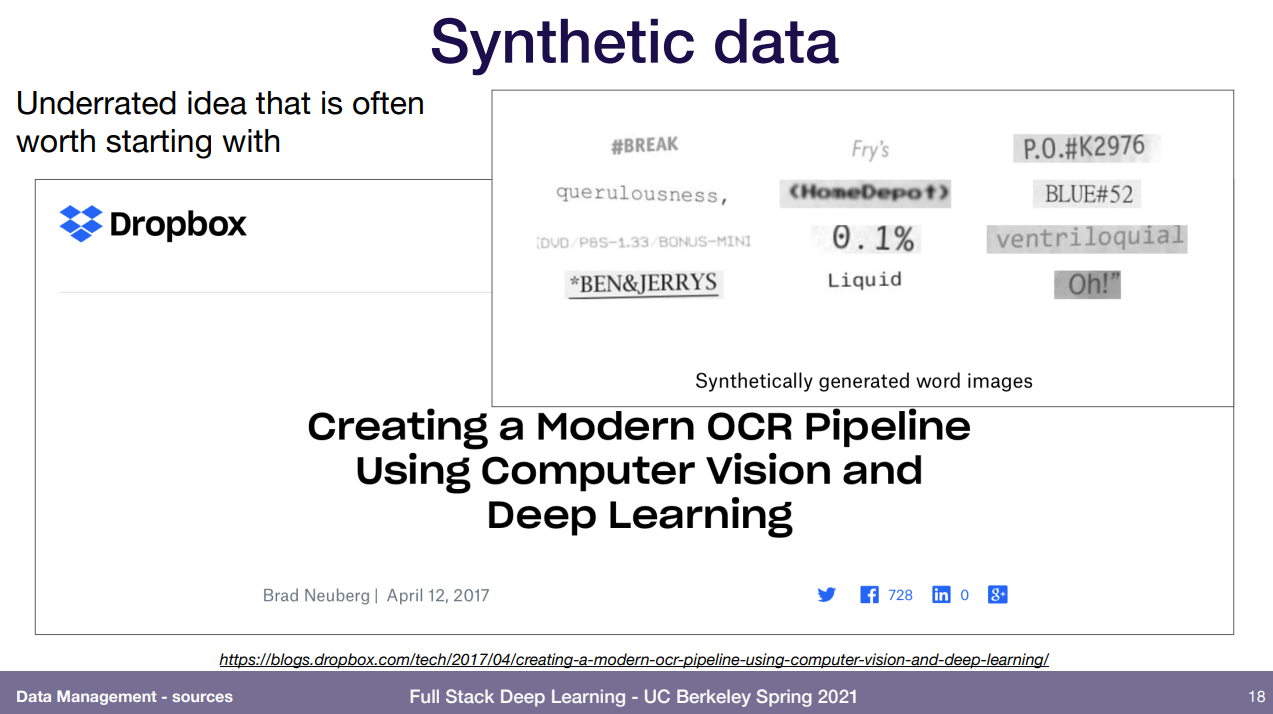Click the date April 12, 2017
Viewport: 1273px width, 714px height.
pyautogui.click(x=438, y=595)
